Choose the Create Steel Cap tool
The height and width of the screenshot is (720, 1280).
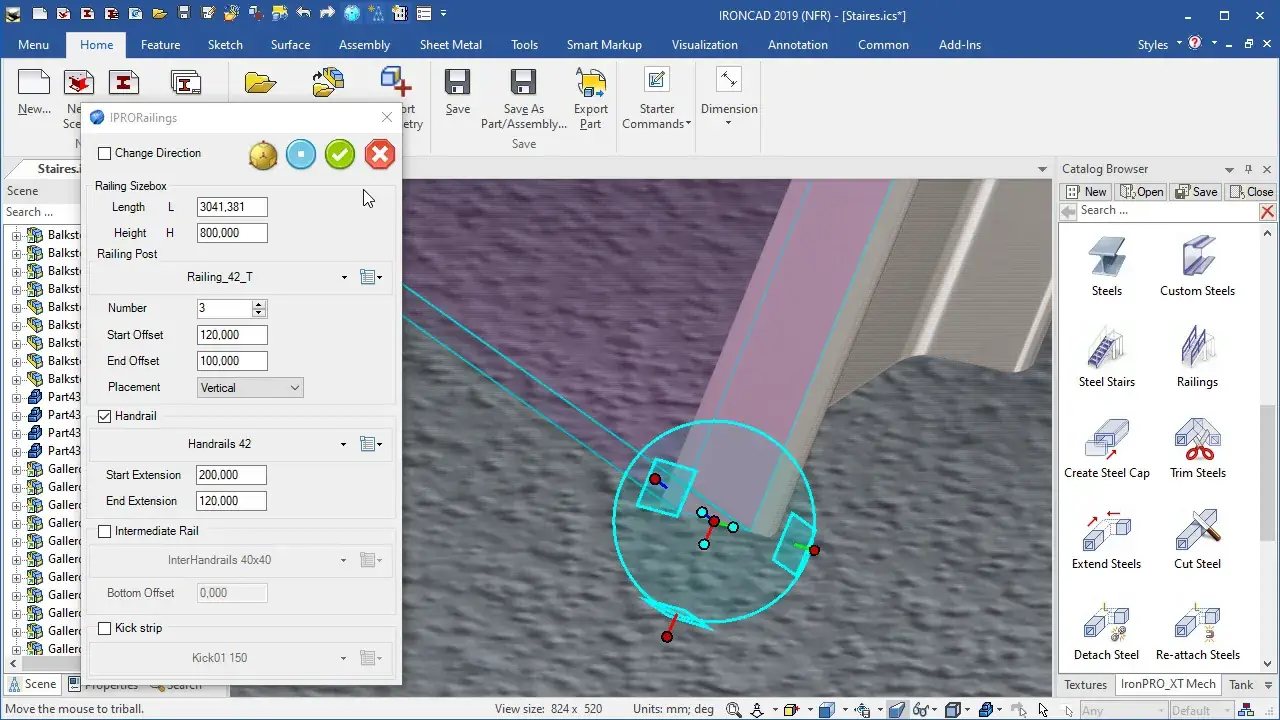[x=1107, y=449]
